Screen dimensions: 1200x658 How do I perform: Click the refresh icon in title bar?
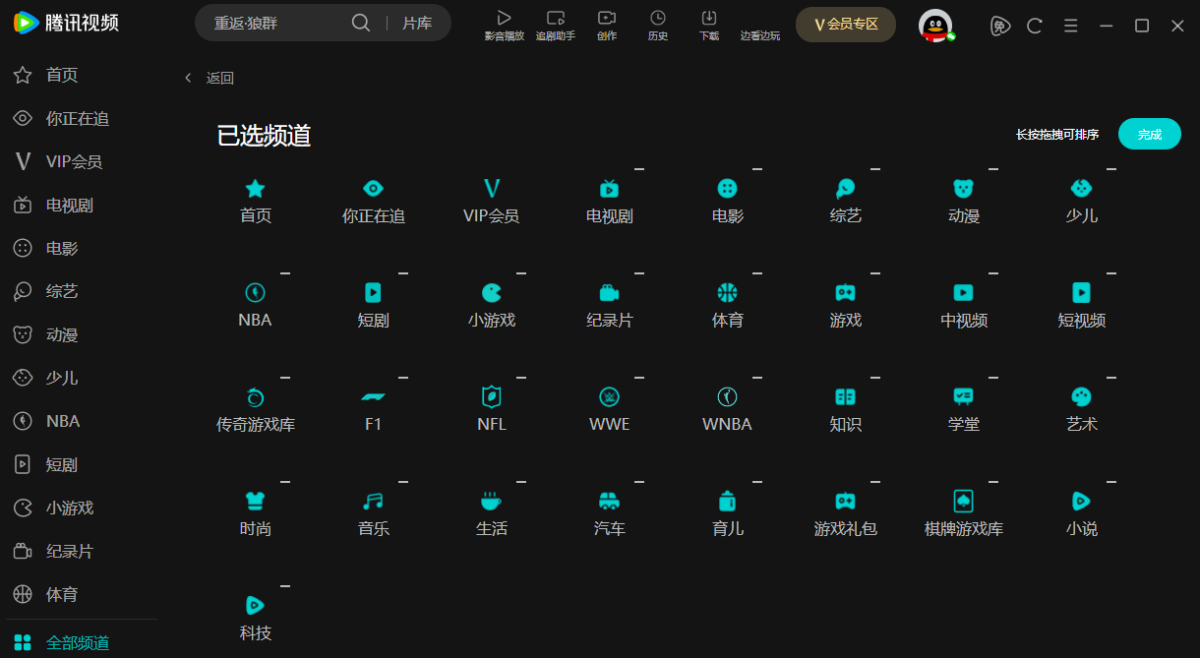tap(1035, 26)
